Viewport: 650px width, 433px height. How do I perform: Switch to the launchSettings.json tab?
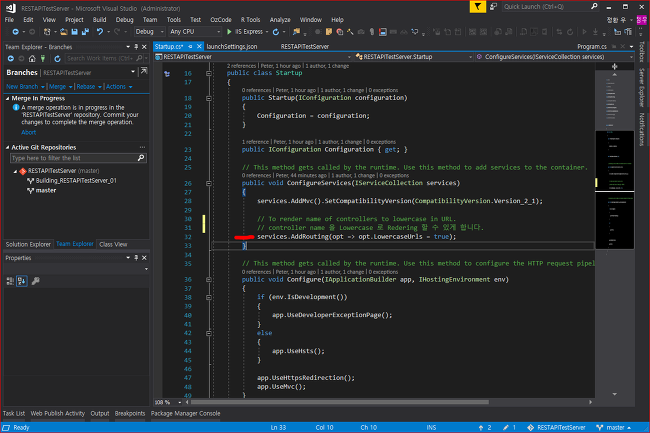tap(232, 46)
